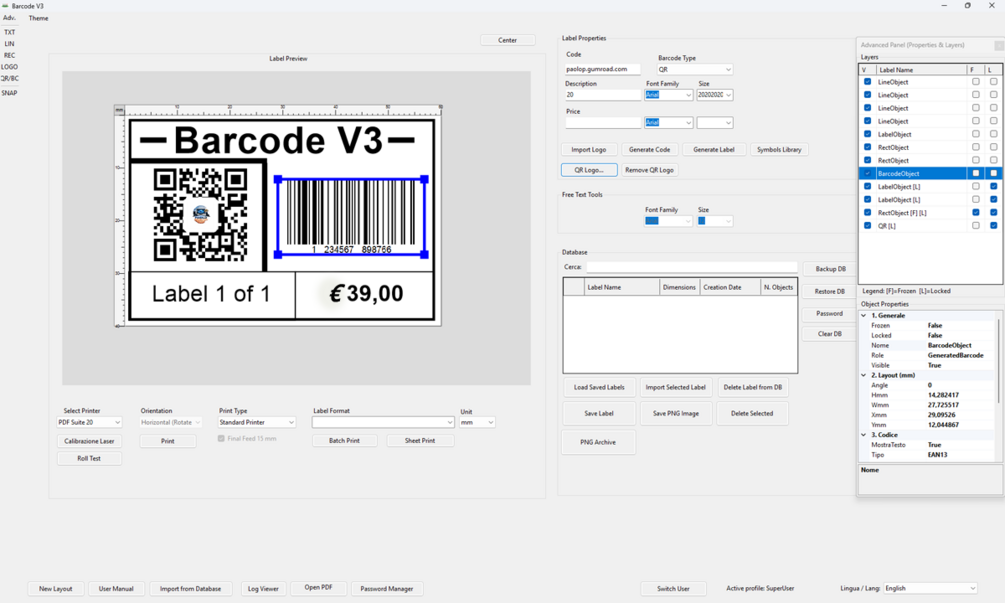Select the TXT tool in left sidebar
1005x603 pixels.
point(10,32)
